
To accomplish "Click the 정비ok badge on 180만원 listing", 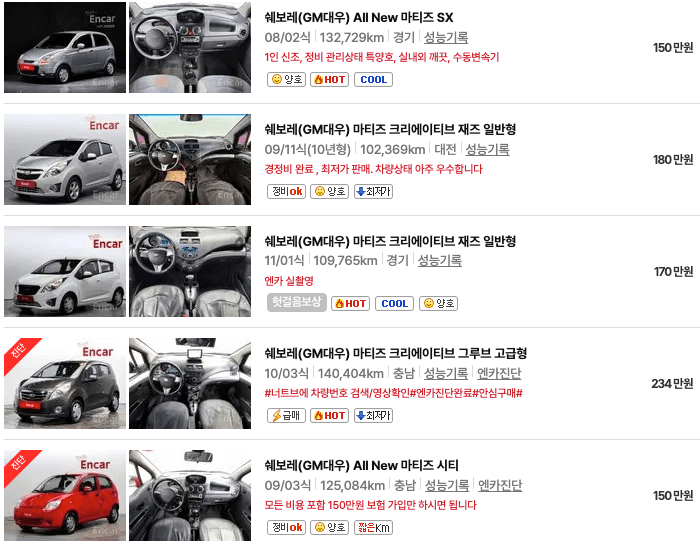I will (286, 191).
